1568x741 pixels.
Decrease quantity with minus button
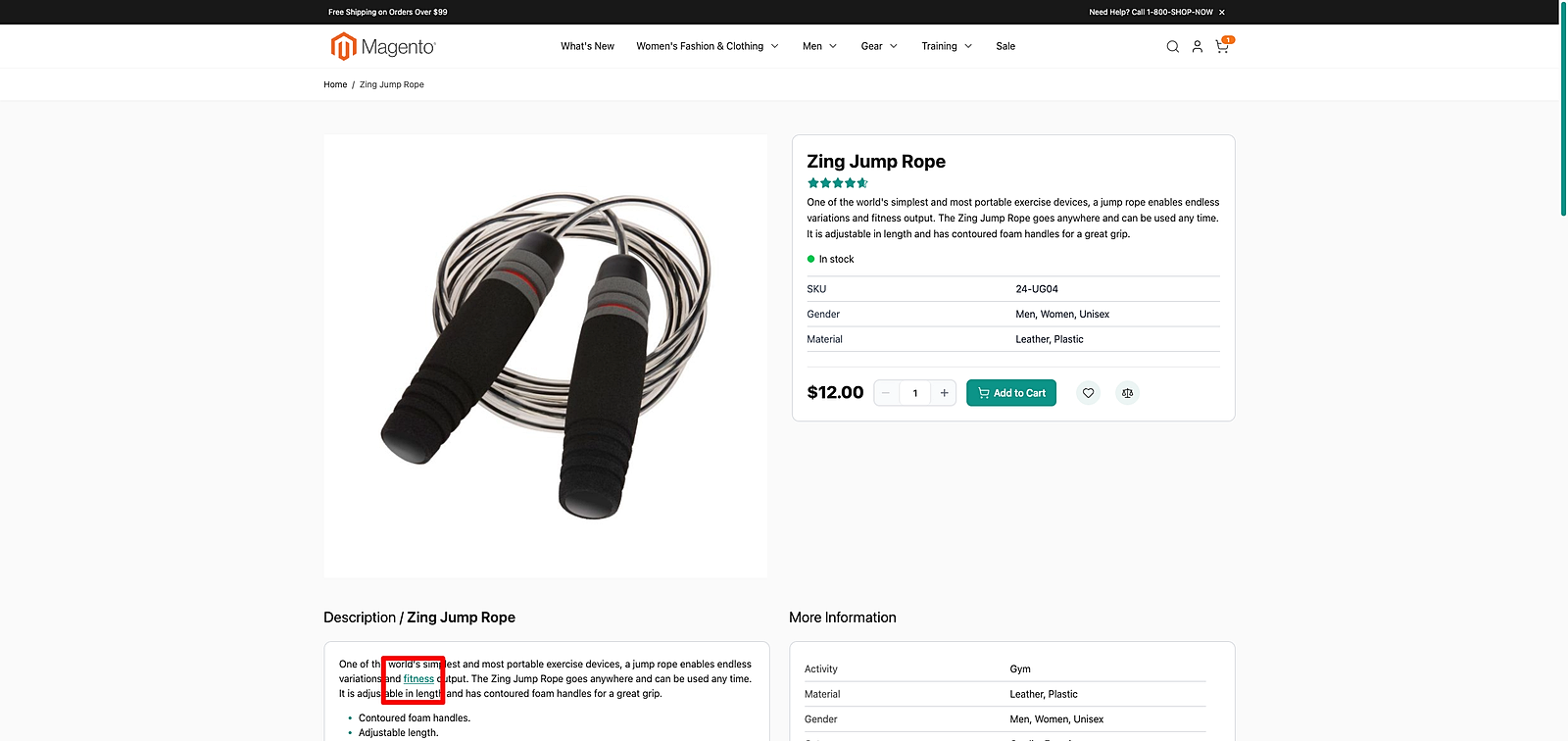pyautogui.click(x=886, y=393)
